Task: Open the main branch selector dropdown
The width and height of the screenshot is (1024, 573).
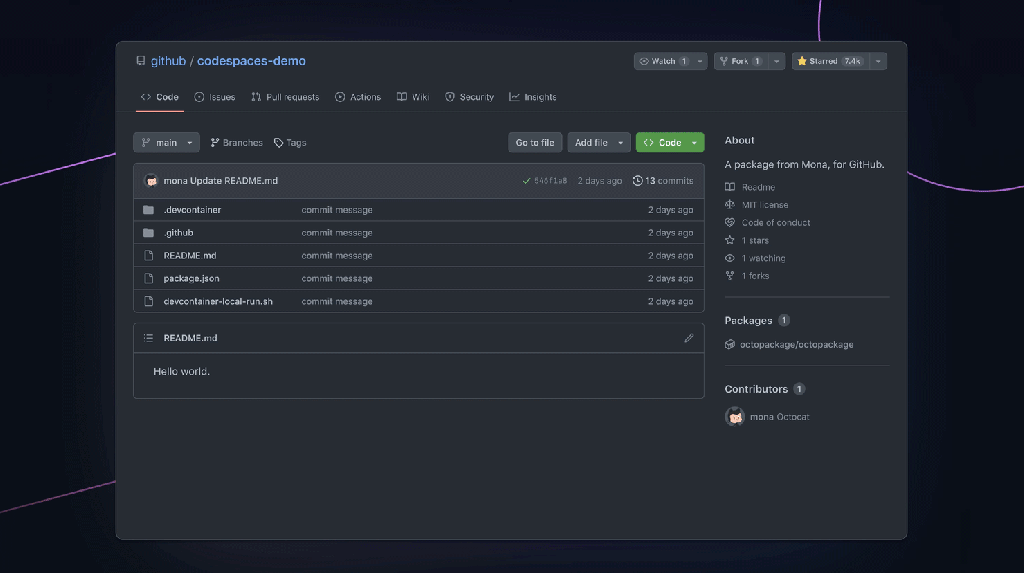Action: [167, 142]
